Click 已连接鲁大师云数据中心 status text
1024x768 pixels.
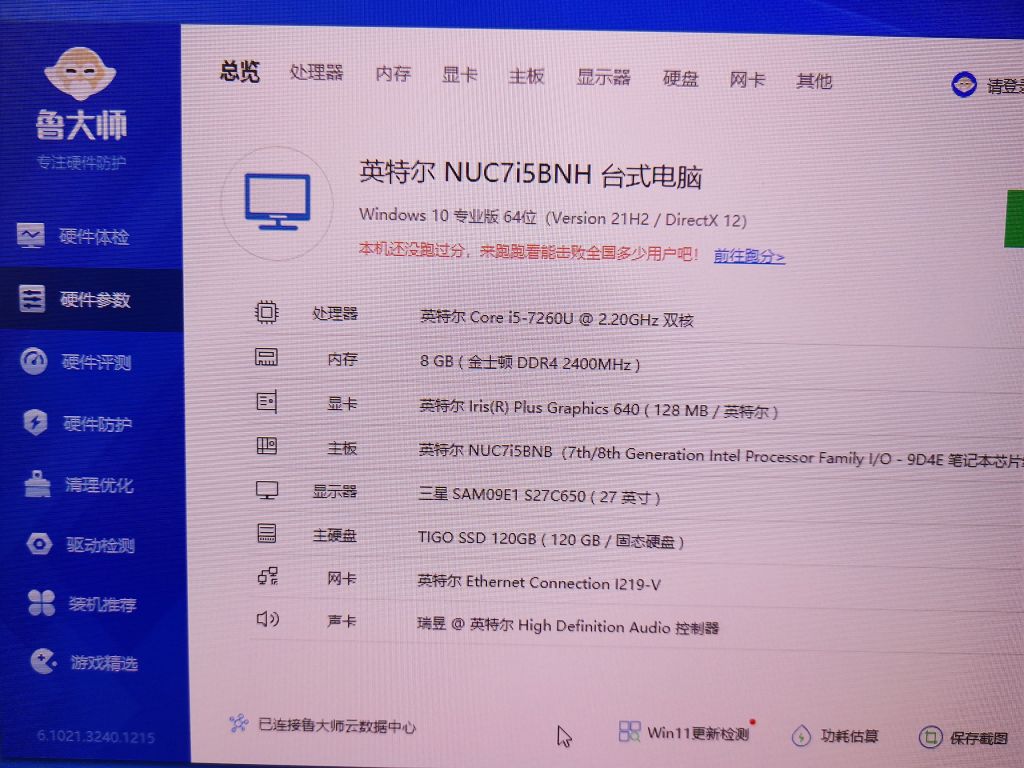(x=337, y=726)
